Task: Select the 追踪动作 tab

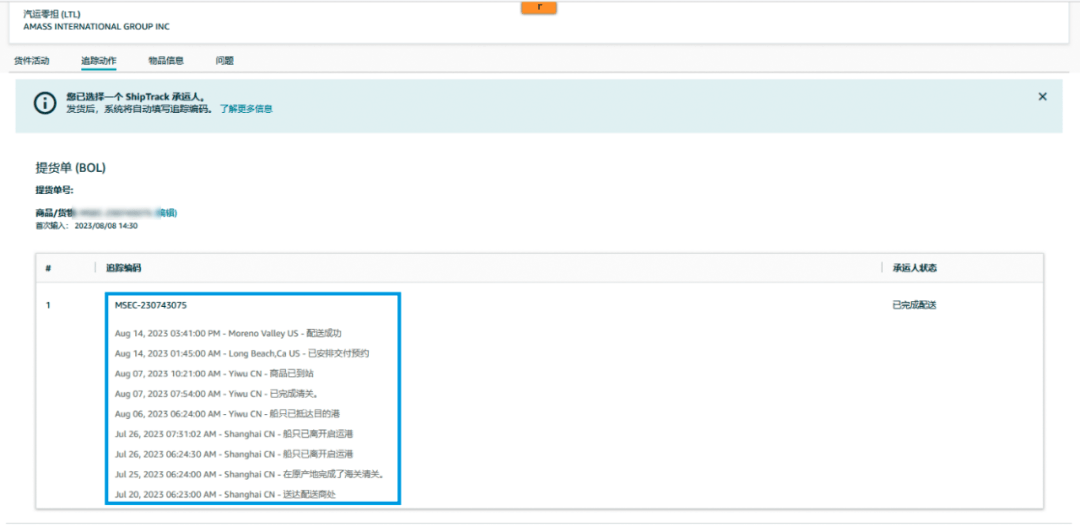Action: [x=98, y=61]
